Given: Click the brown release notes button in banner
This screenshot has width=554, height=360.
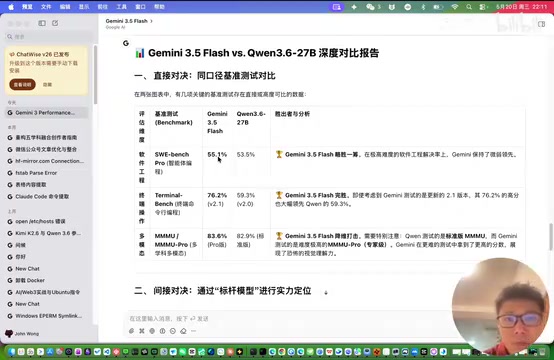Looking at the screenshot, I should click(23, 84).
